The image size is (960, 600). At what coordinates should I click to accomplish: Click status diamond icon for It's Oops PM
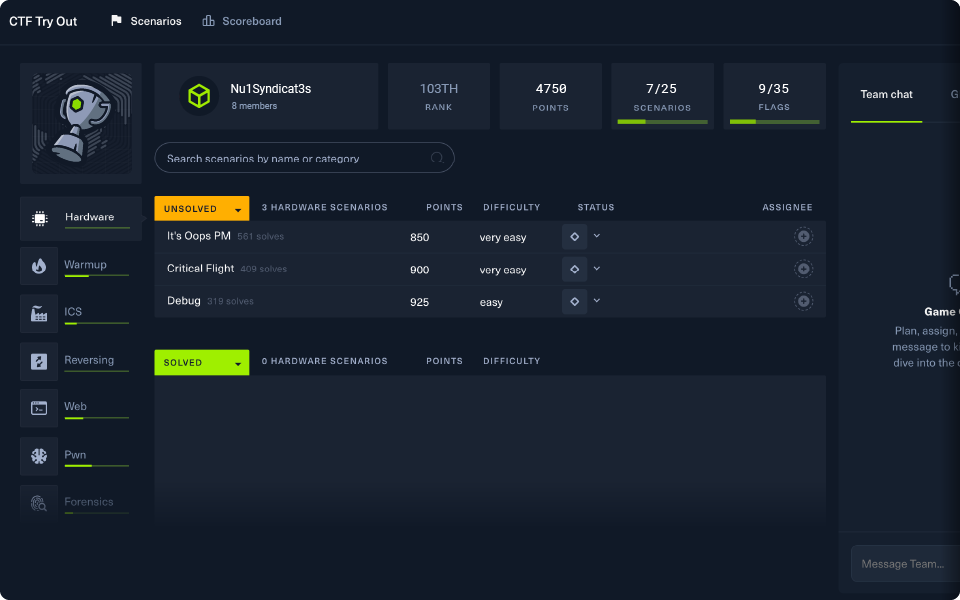click(574, 236)
